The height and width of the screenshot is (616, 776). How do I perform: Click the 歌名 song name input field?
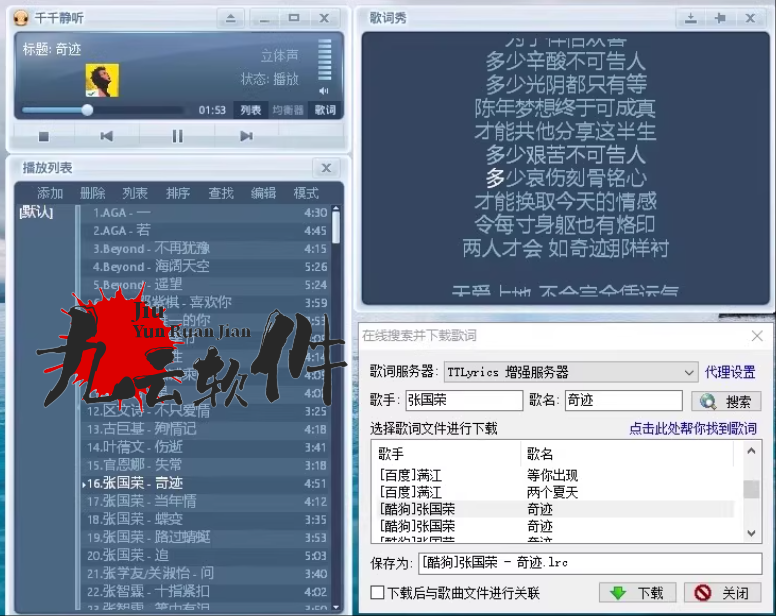point(624,400)
